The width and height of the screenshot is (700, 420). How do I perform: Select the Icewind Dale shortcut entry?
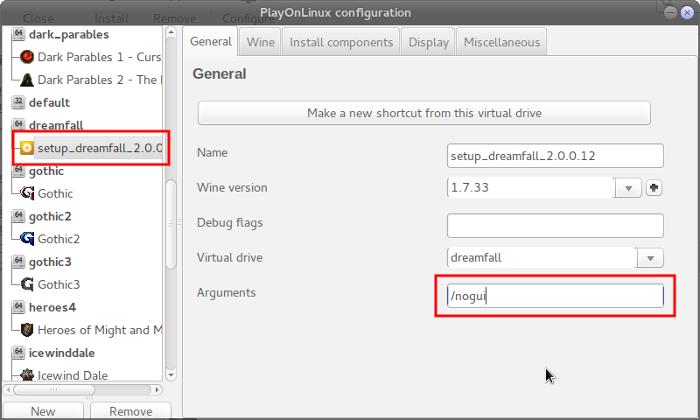[72, 375]
